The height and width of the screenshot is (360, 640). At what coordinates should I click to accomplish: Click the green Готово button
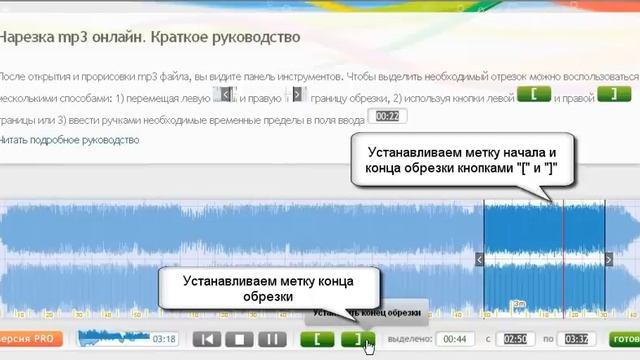point(624,339)
